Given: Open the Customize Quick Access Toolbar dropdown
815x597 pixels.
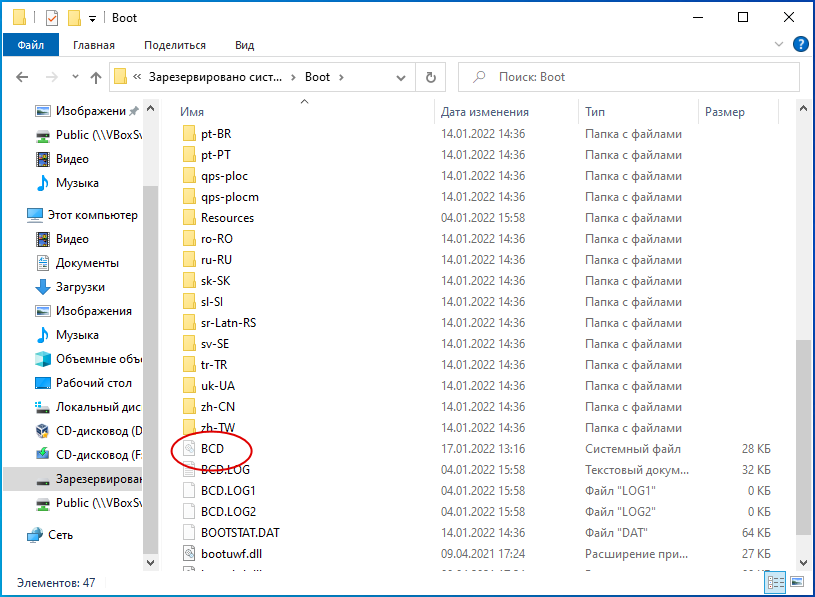Looking at the screenshot, I should point(92,19).
